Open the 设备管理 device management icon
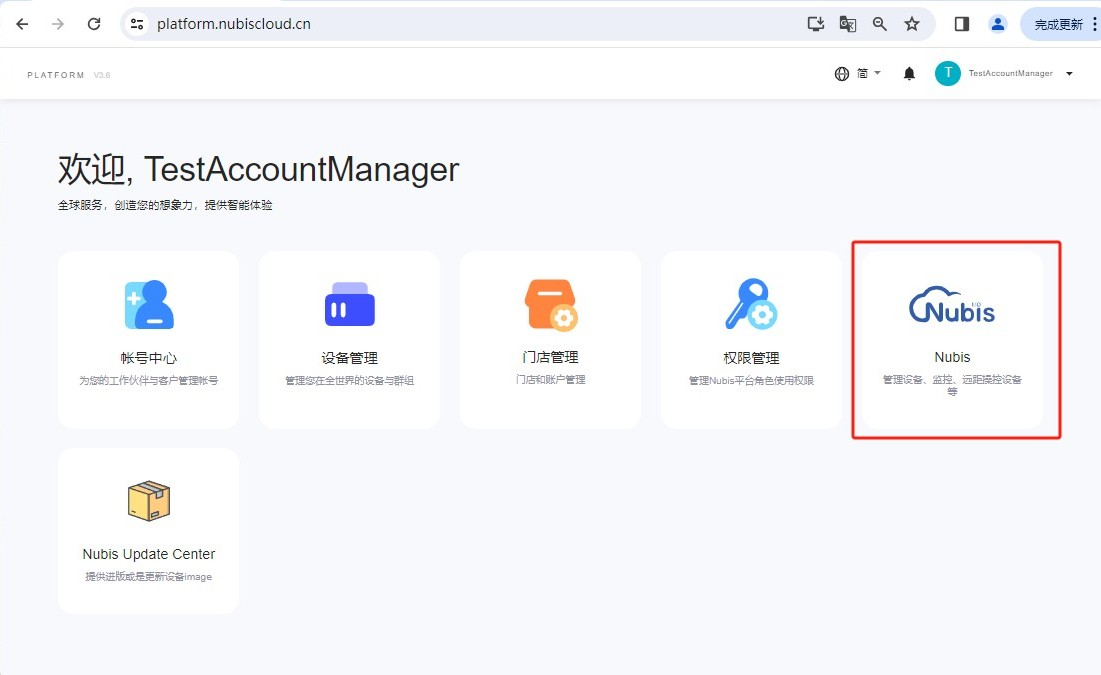This screenshot has width=1101, height=675. [350, 304]
